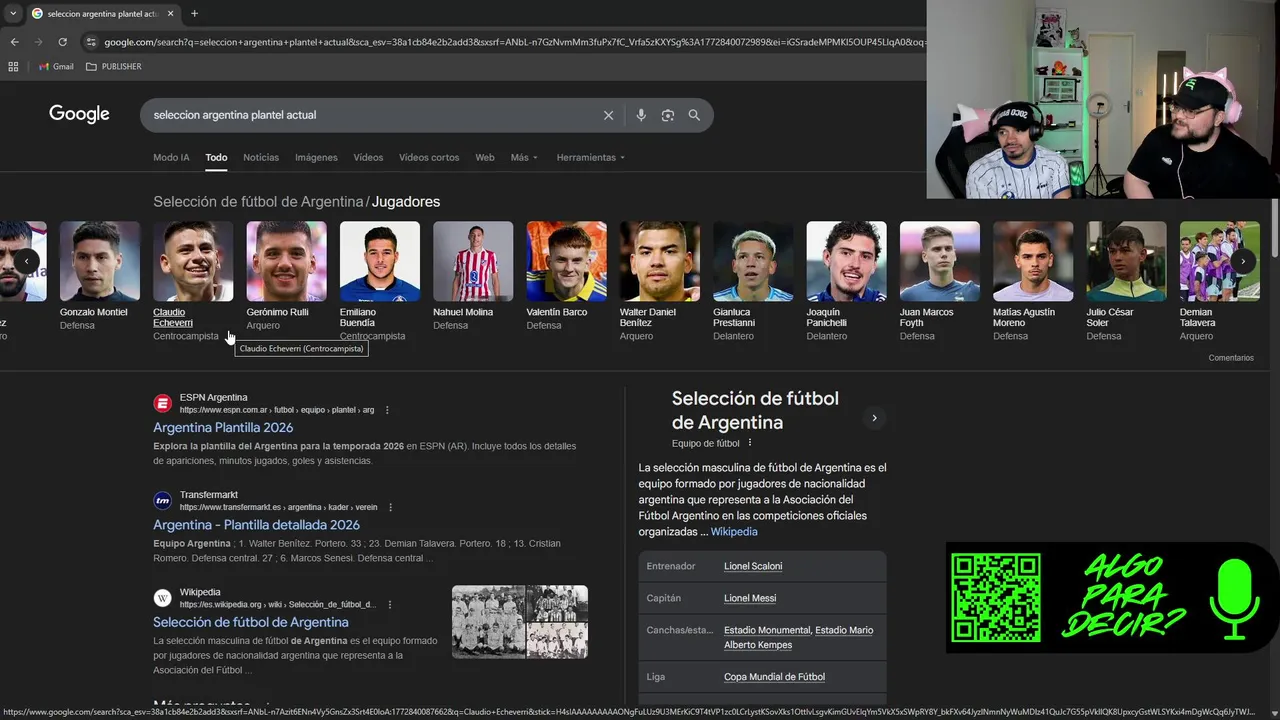Open the Gmail bookmark
Screen dimensions: 1280x720
(56, 66)
